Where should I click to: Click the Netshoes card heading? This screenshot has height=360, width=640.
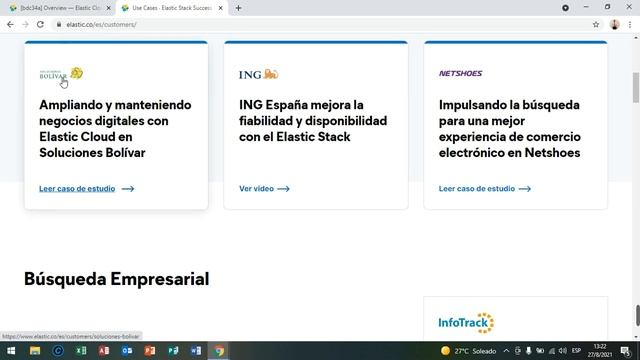tap(510, 129)
